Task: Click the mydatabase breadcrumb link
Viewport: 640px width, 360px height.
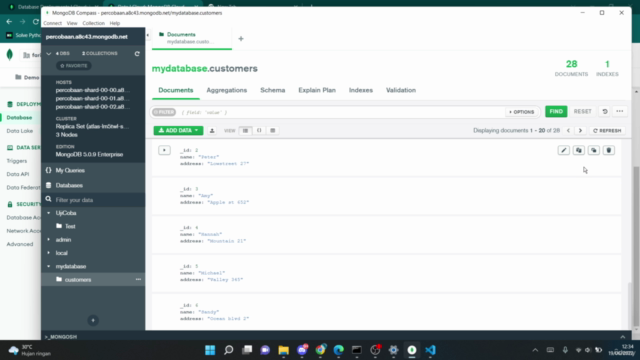Action: pos(179,69)
